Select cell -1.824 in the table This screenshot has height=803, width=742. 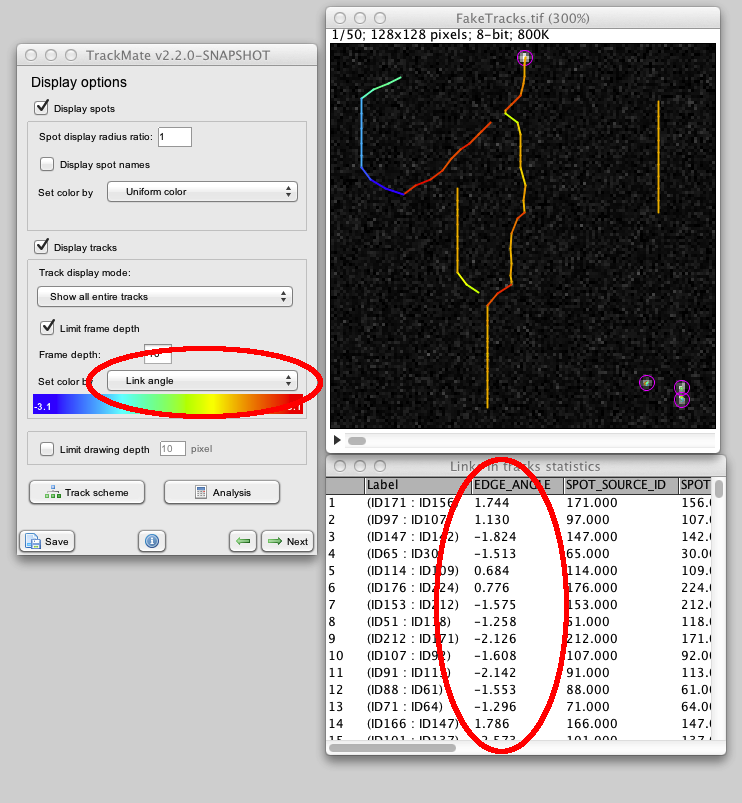(x=495, y=536)
